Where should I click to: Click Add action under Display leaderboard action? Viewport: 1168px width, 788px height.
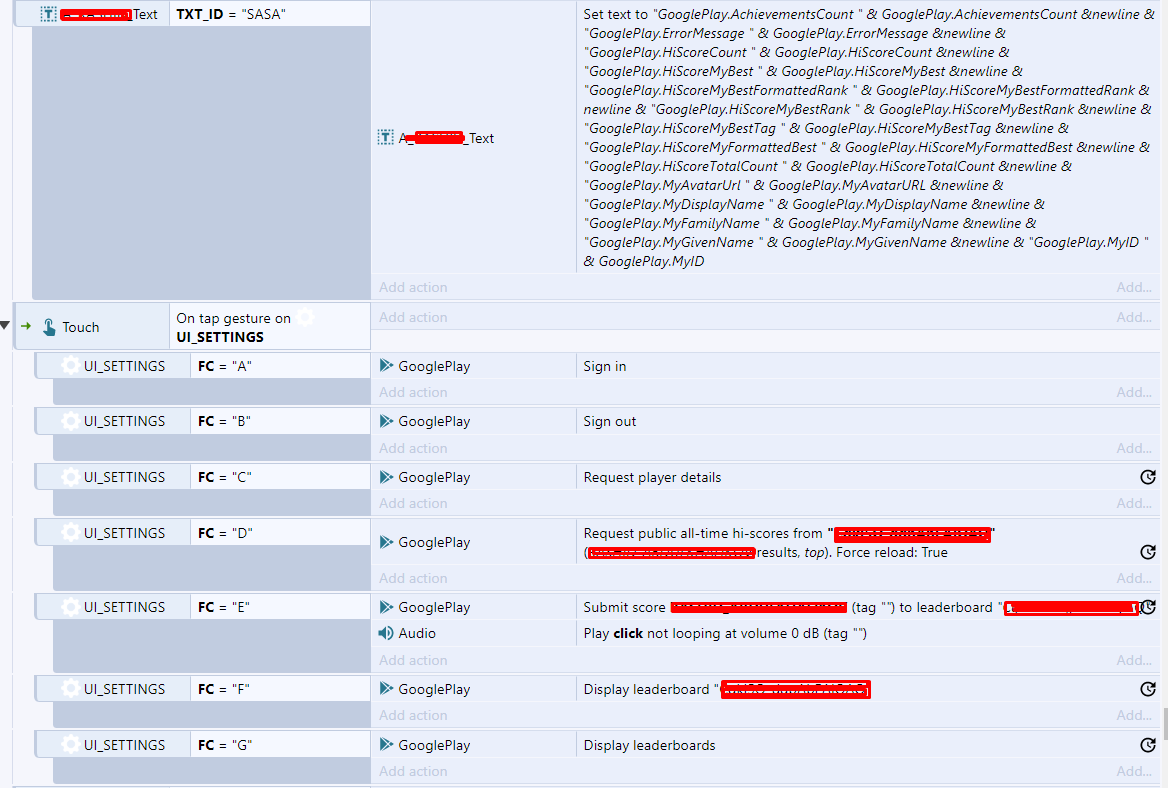413,716
